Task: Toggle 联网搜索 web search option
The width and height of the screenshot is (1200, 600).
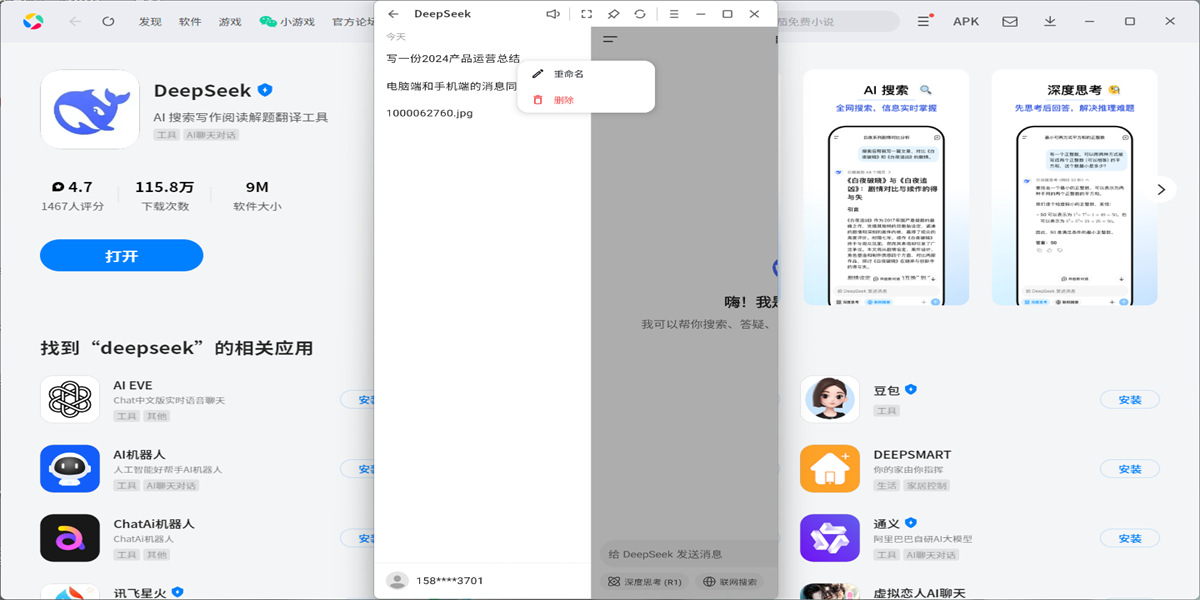Action: [730, 581]
